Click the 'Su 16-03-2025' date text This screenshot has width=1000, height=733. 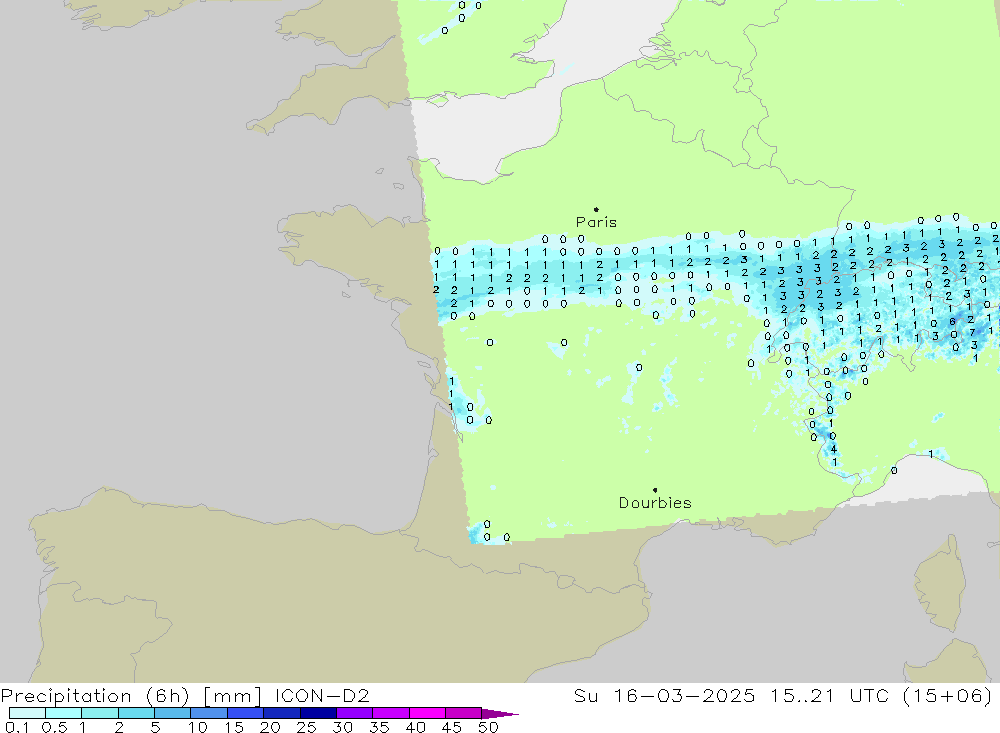coord(665,695)
